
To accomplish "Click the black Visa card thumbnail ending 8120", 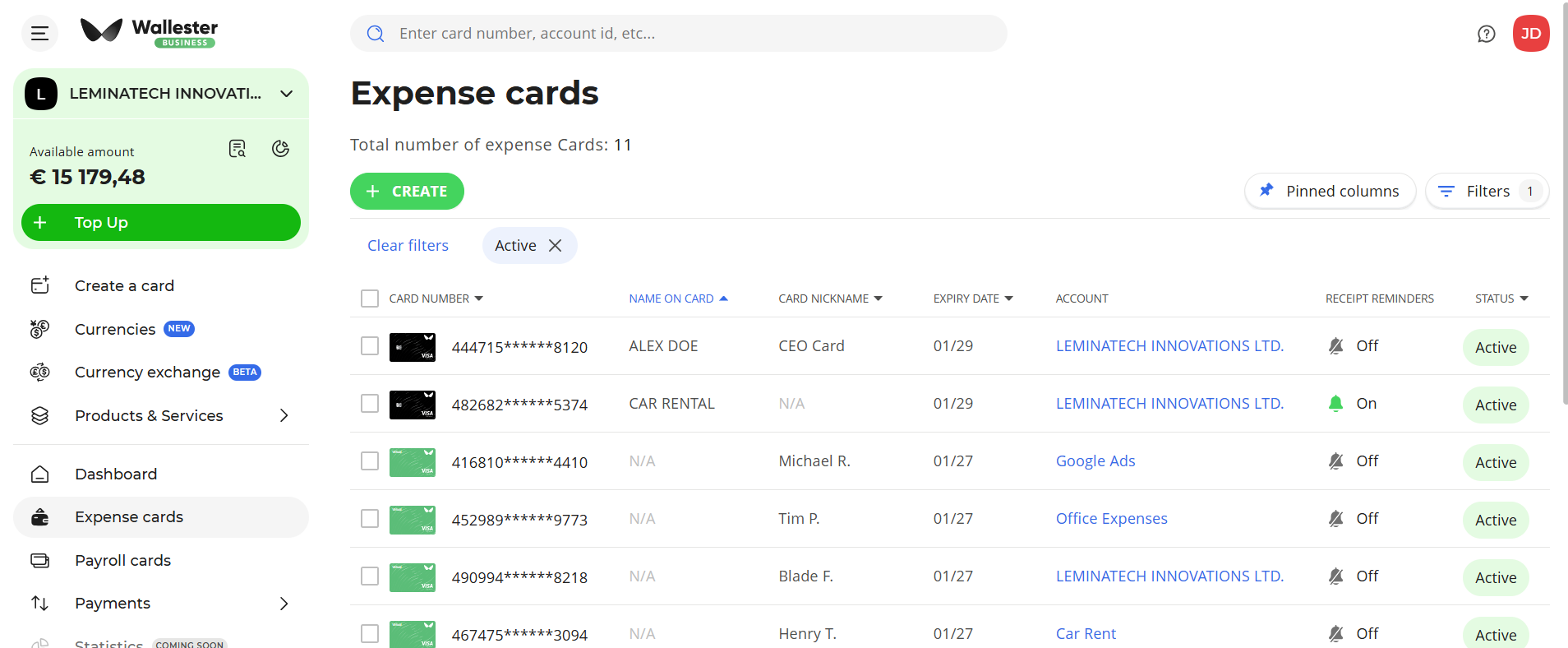I will [412, 347].
